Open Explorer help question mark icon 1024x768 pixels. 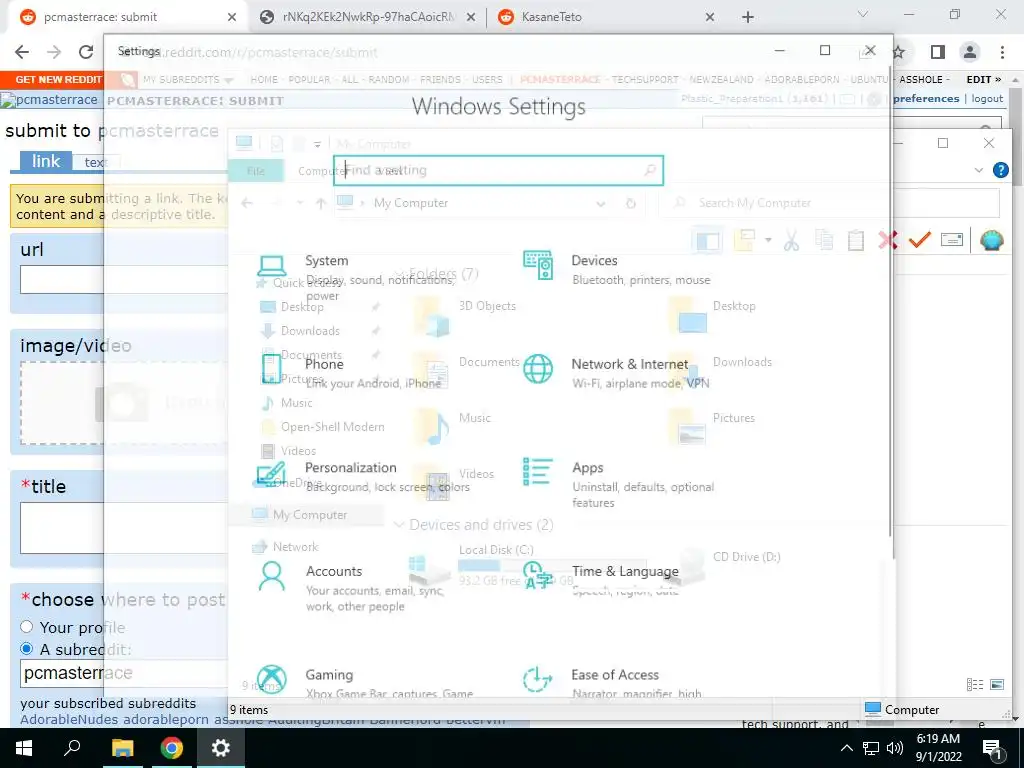click(1000, 170)
